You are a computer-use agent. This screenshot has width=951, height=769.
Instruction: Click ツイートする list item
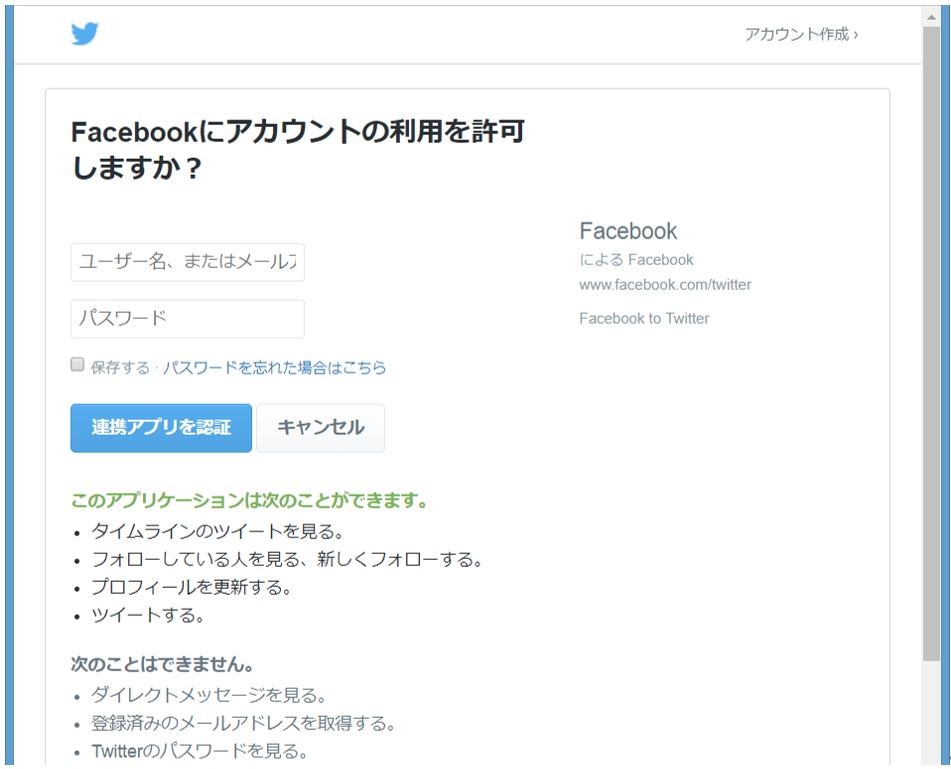tap(148, 615)
